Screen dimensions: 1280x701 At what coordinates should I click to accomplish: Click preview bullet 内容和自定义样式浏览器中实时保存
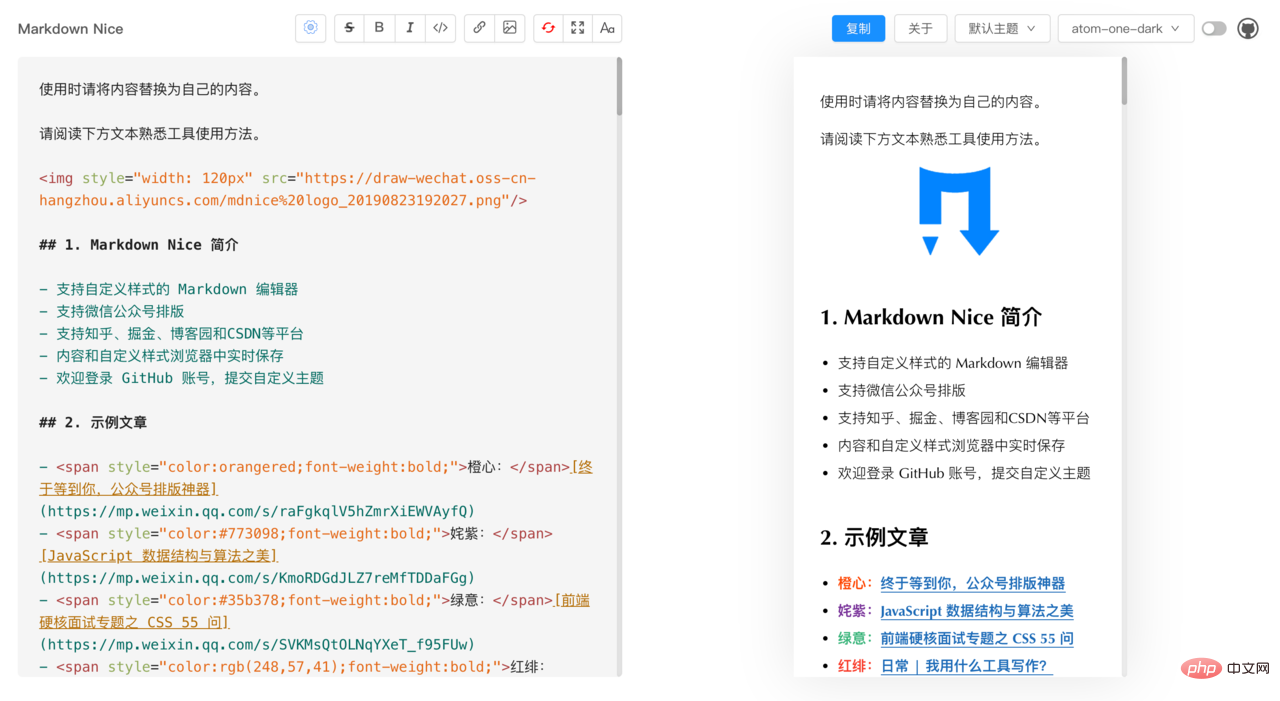[x=953, y=446]
